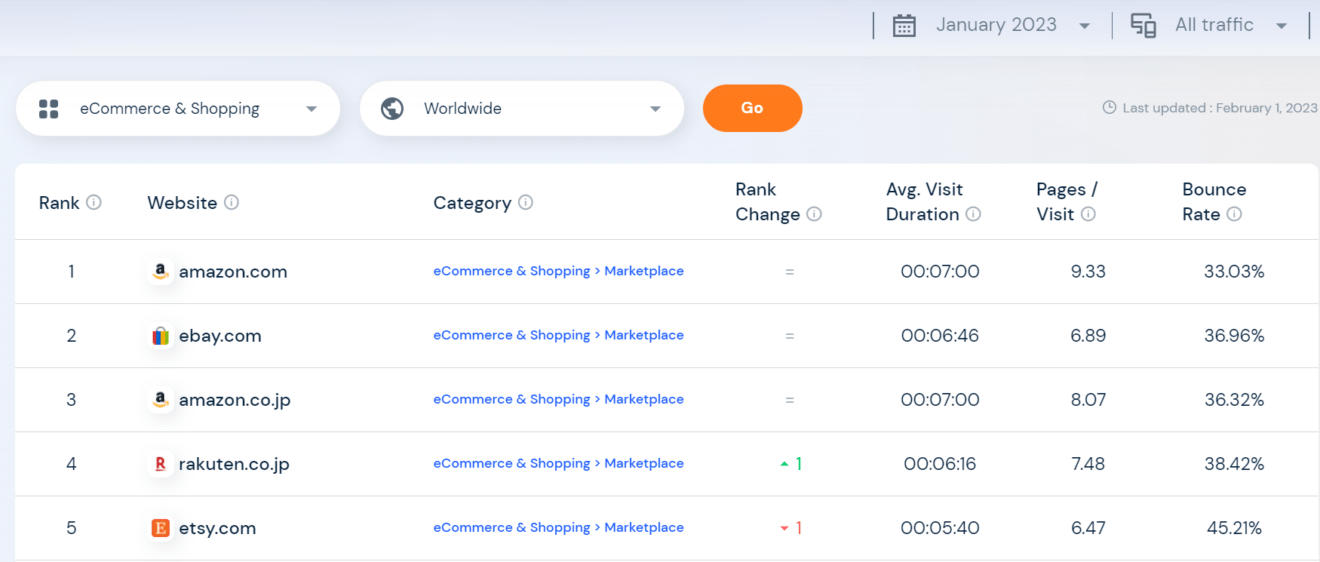
Task: Click the 9.33 pages per visit value
Action: (1088, 271)
